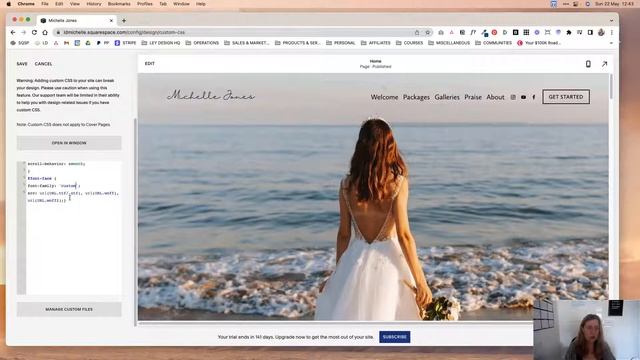
Task: Switch to mobile device preview
Action: click(x=588, y=64)
